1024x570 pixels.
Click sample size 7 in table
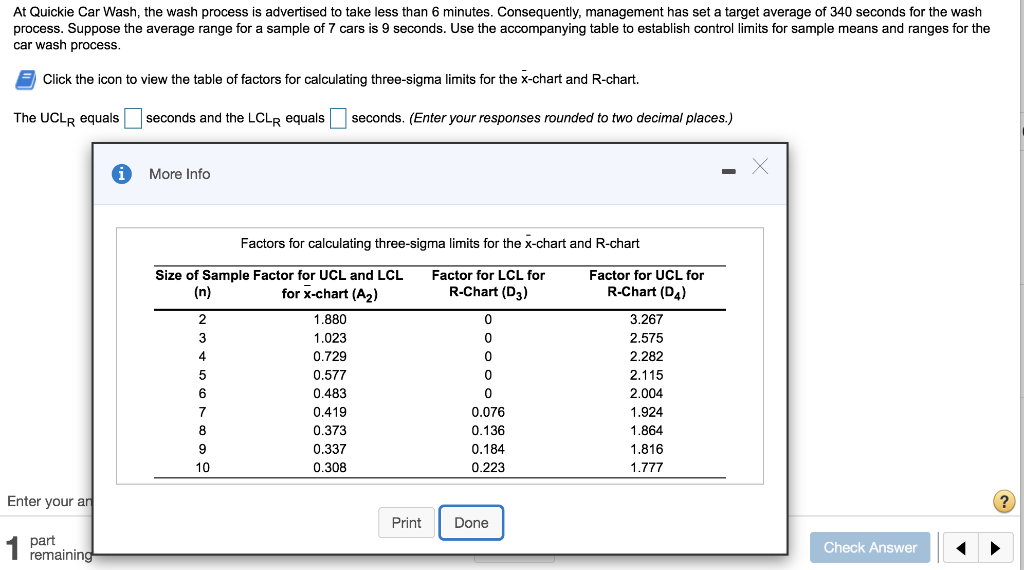click(202, 412)
